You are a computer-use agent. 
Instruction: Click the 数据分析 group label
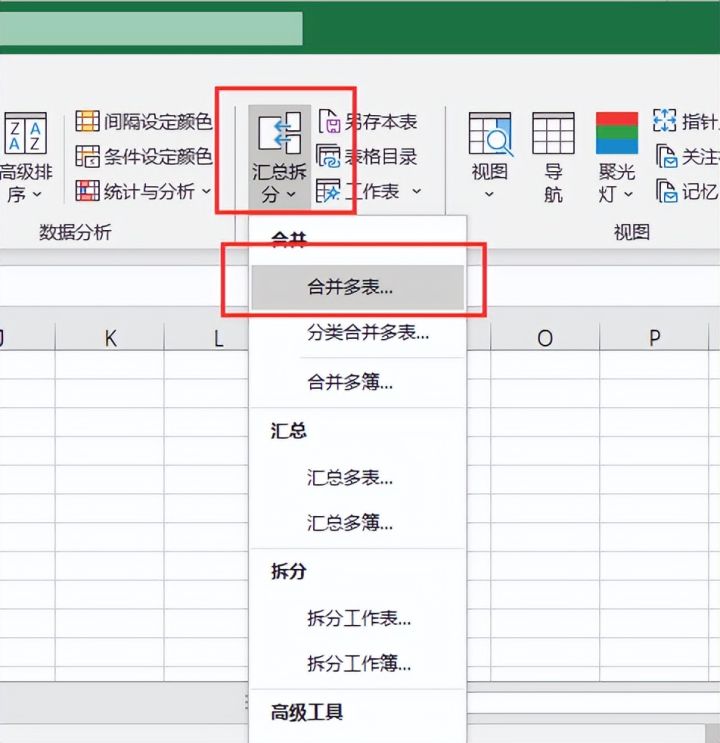pos(75,232)
